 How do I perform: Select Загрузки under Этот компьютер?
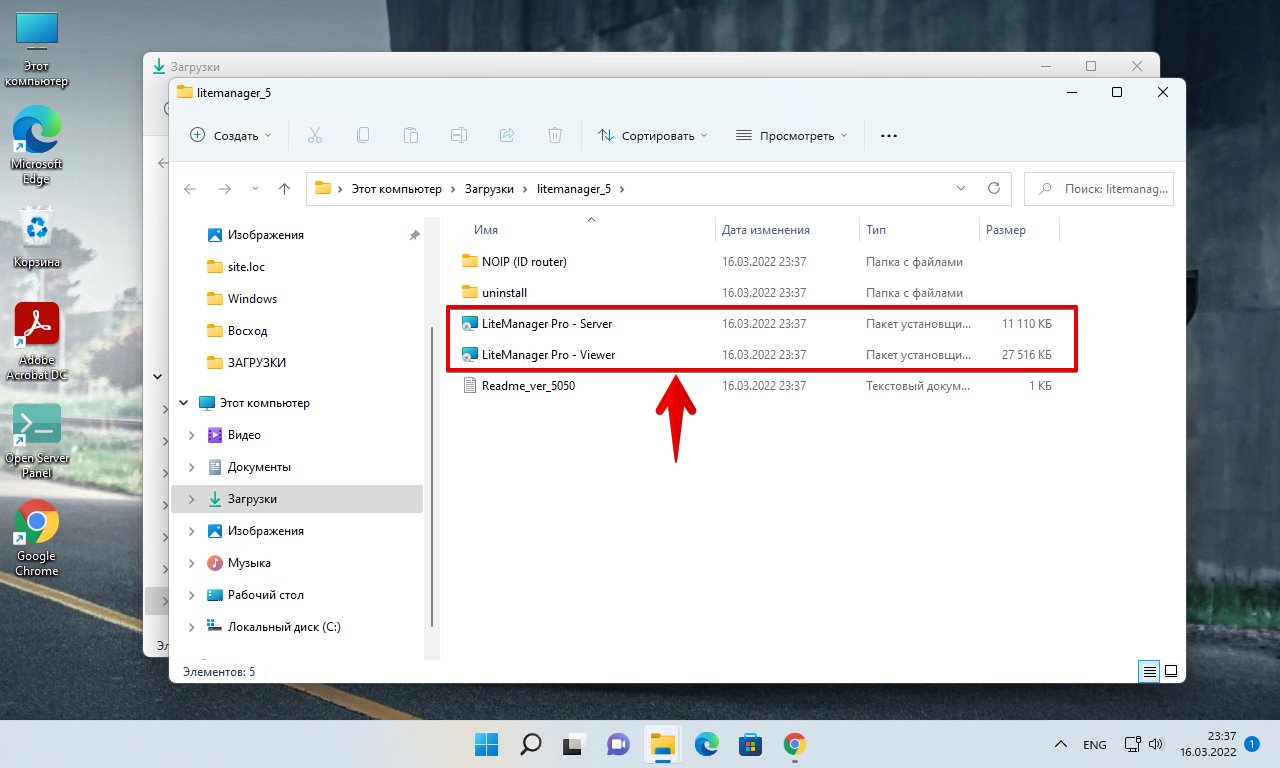tap(297, 499)
